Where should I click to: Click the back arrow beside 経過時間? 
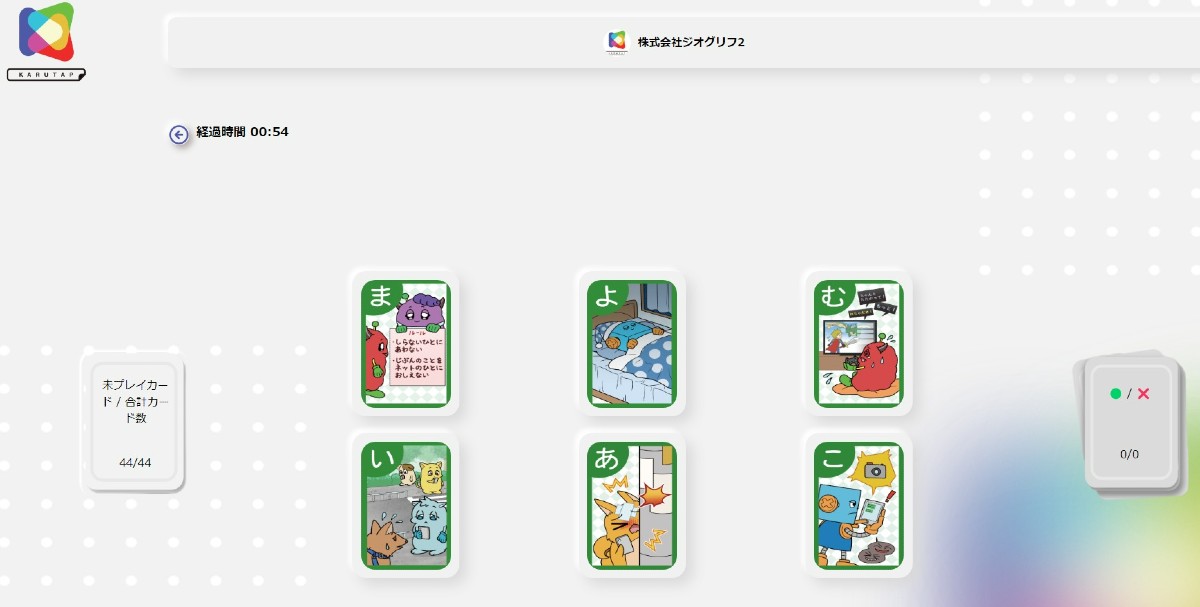178,134
